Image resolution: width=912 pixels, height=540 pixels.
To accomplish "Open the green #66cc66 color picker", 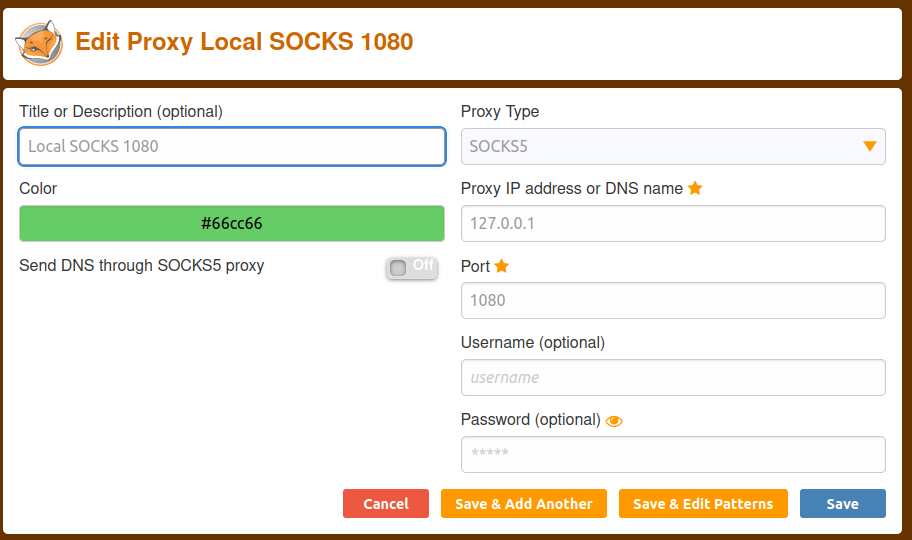I will [x=232, y=223].
